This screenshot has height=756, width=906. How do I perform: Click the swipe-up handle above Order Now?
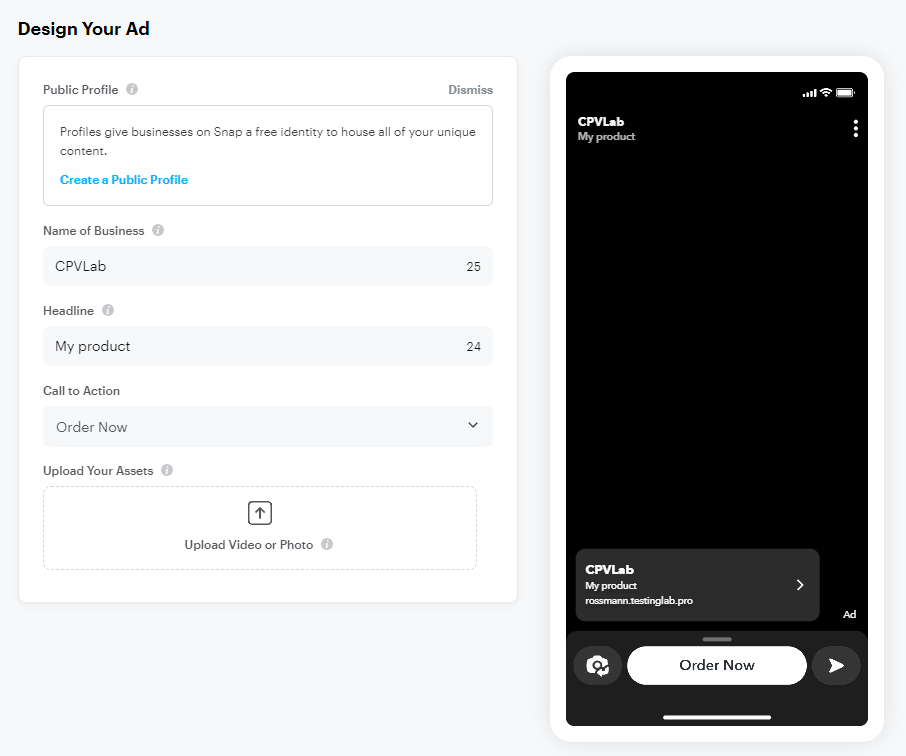(x=717, y=638)
